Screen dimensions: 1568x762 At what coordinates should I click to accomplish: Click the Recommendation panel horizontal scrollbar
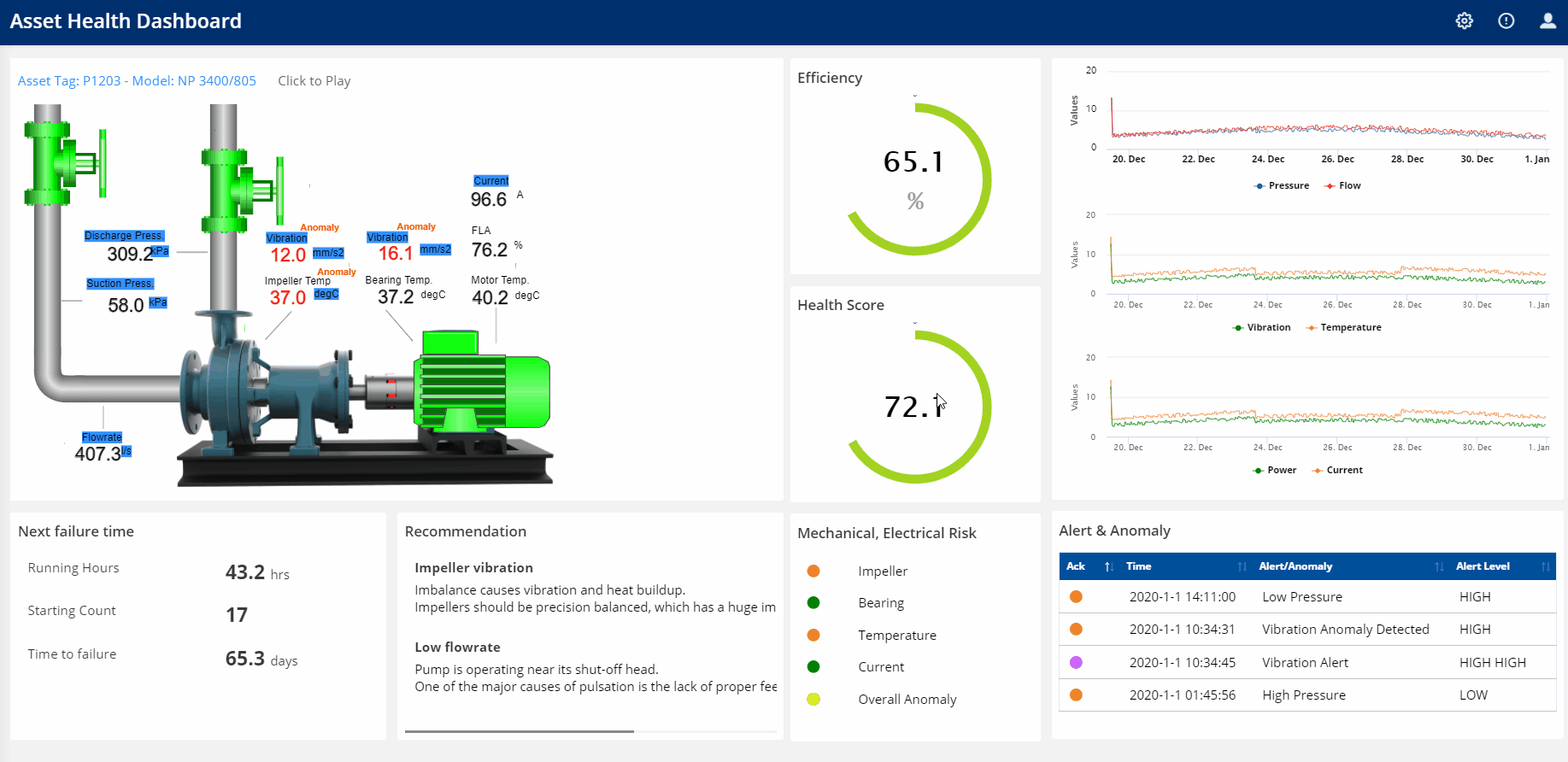[x=520, y=731]
